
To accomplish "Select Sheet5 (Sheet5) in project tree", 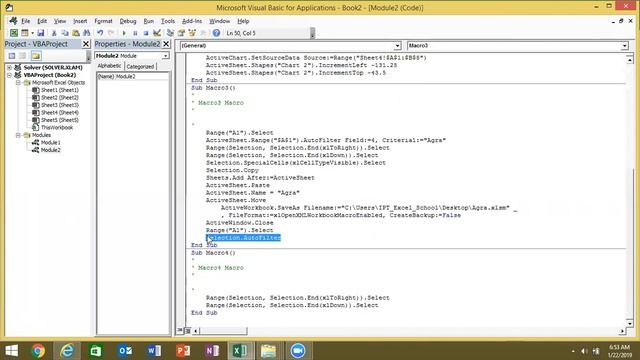I will click(x=60, y=120).
